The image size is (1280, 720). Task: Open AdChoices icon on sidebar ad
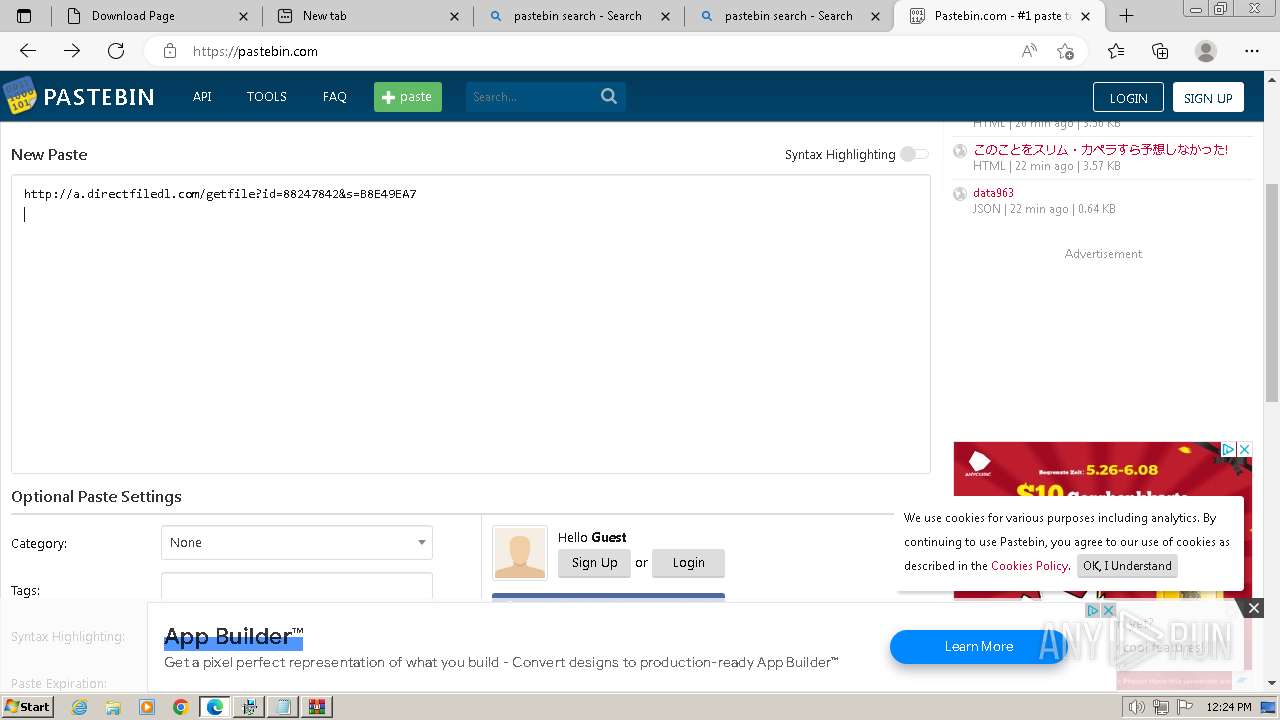tap(1229, 450)
